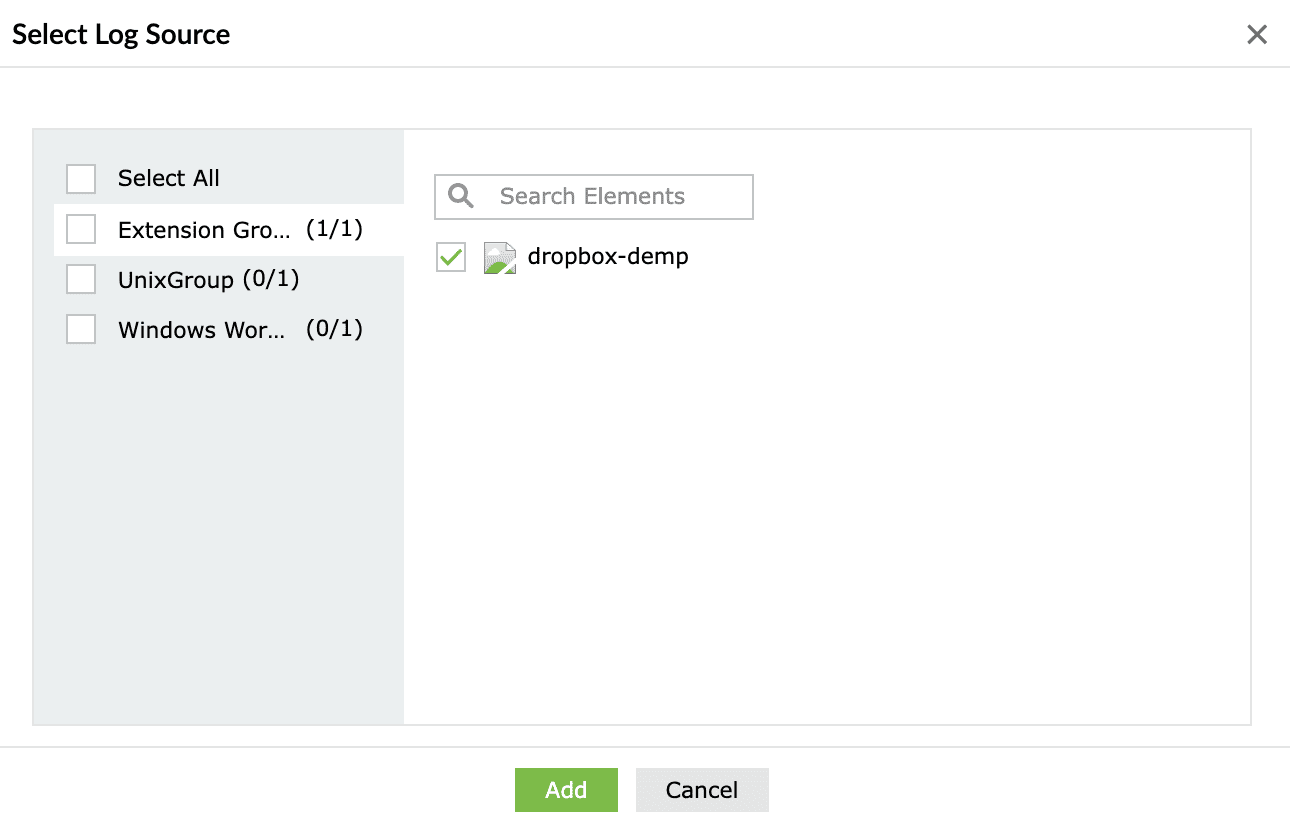Click the dropbox-demp log source icon
Viewport: 1290px width, 830px height.
coord(500,258)
